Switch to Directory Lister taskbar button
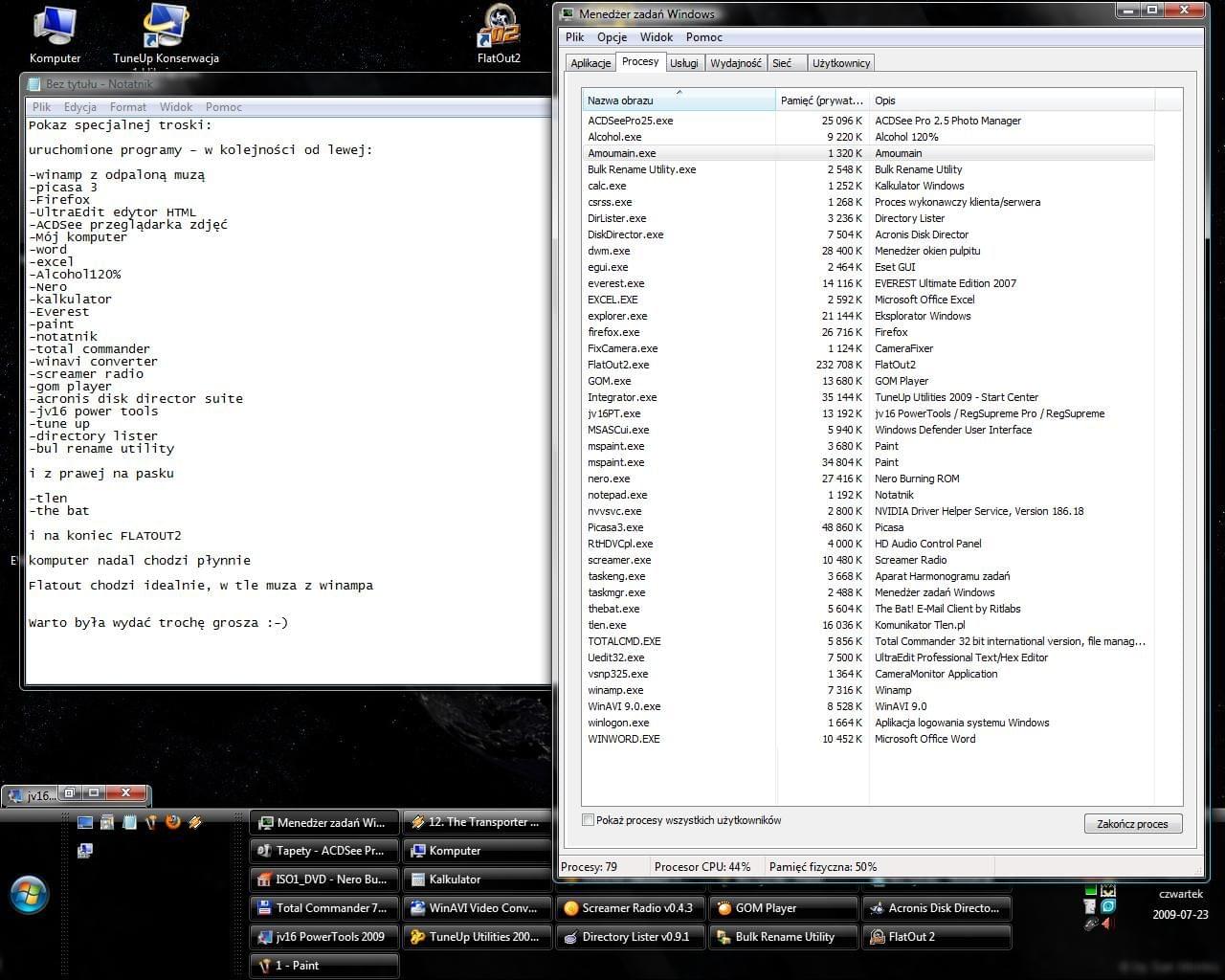 click(630, 937)
